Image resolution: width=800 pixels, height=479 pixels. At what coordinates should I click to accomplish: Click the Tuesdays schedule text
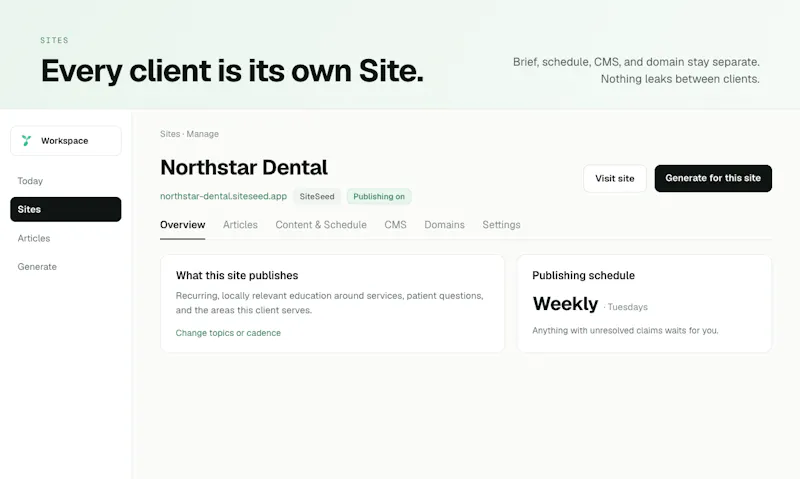point(628,307)
